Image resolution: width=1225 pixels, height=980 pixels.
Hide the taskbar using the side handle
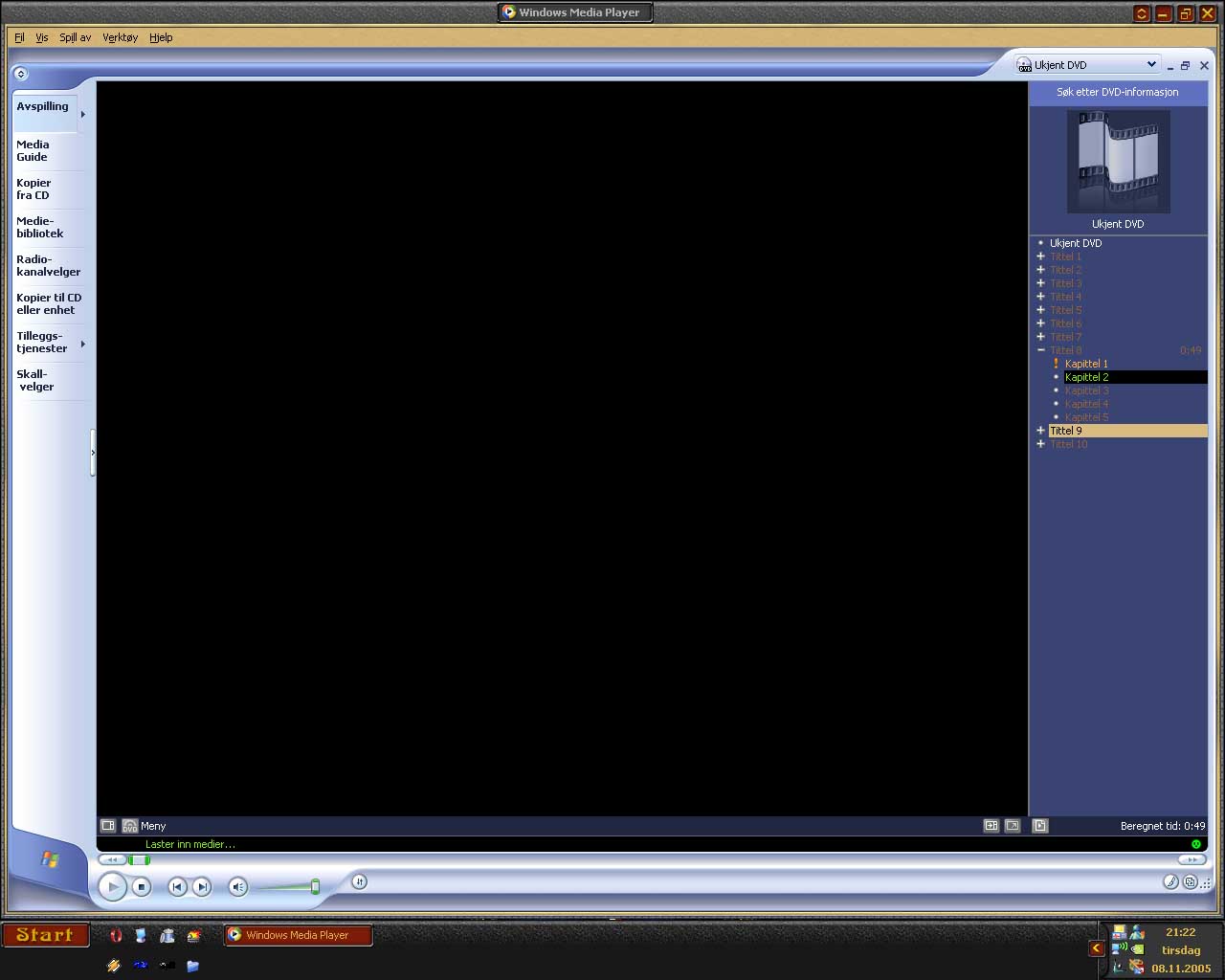coord(92,453)
